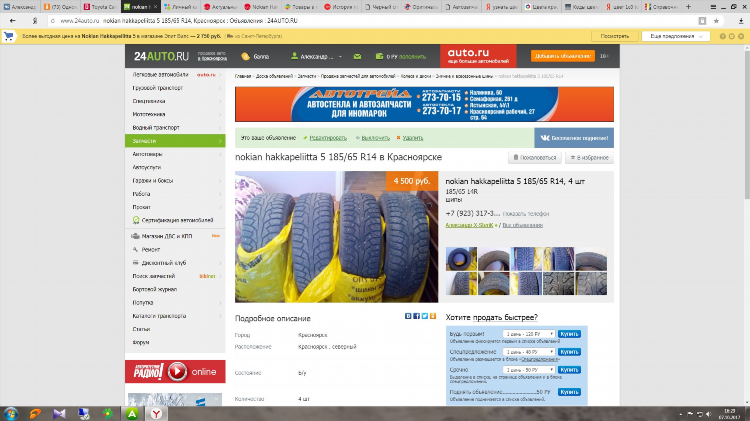Click Добавить объявление orange button
Image resolution: width=750 pixels, height=421 pixels.
point(562,56)
